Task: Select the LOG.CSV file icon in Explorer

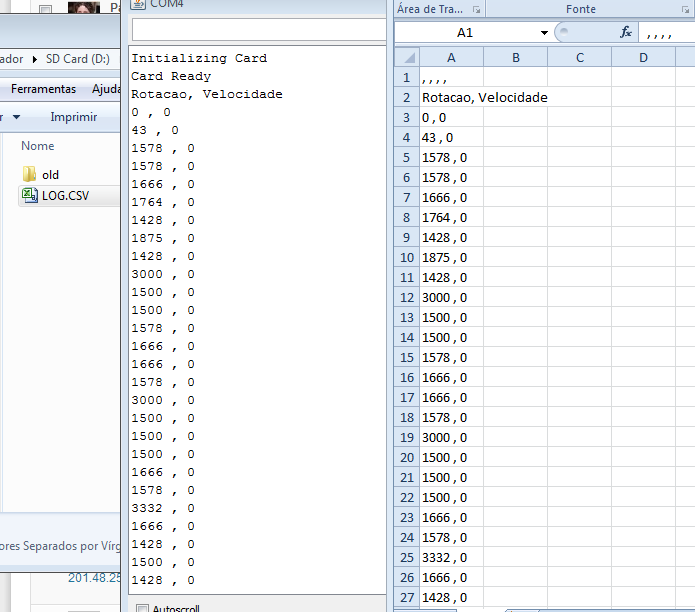Action: click(30, 195)
